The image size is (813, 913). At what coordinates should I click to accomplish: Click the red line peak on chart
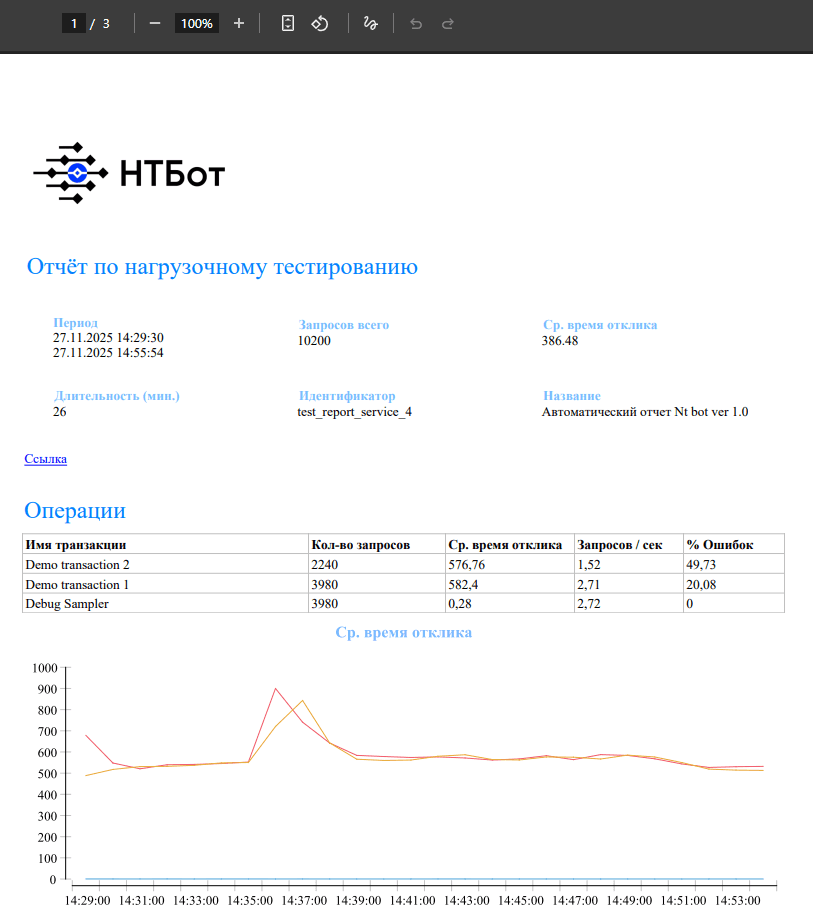click(x=275, y=689)
